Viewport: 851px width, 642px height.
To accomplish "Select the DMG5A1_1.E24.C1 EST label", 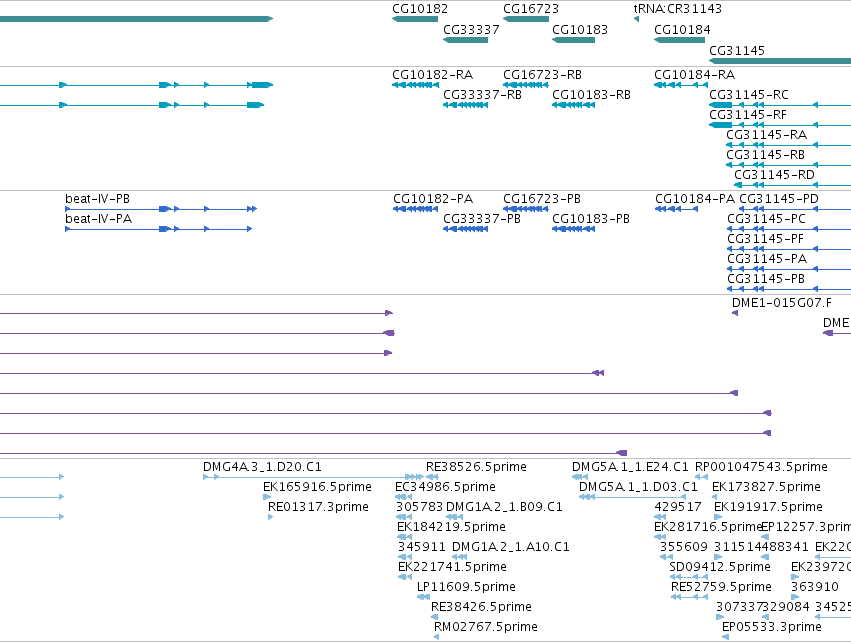I will coord(630,467).
